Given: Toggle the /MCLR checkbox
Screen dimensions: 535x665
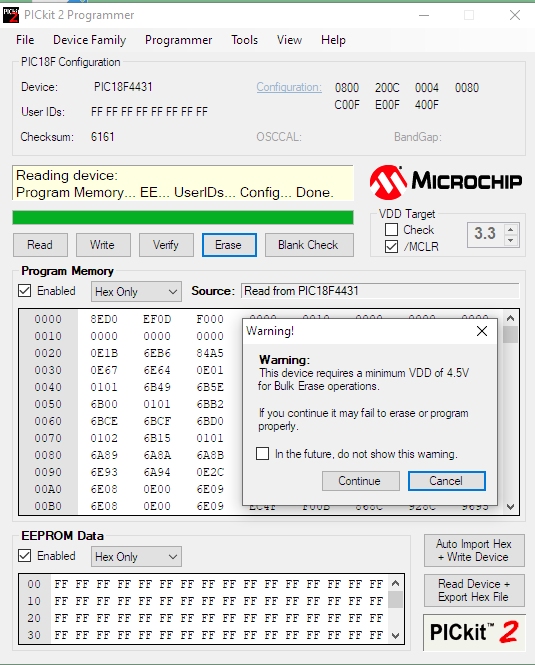Looking at the screenshot, I should pyautogui.click(x=391, y=246).
